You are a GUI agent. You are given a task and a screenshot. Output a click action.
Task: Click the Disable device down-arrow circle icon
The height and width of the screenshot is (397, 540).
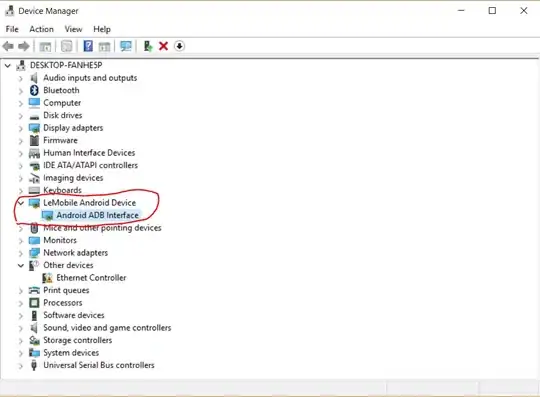click(179, 46)
